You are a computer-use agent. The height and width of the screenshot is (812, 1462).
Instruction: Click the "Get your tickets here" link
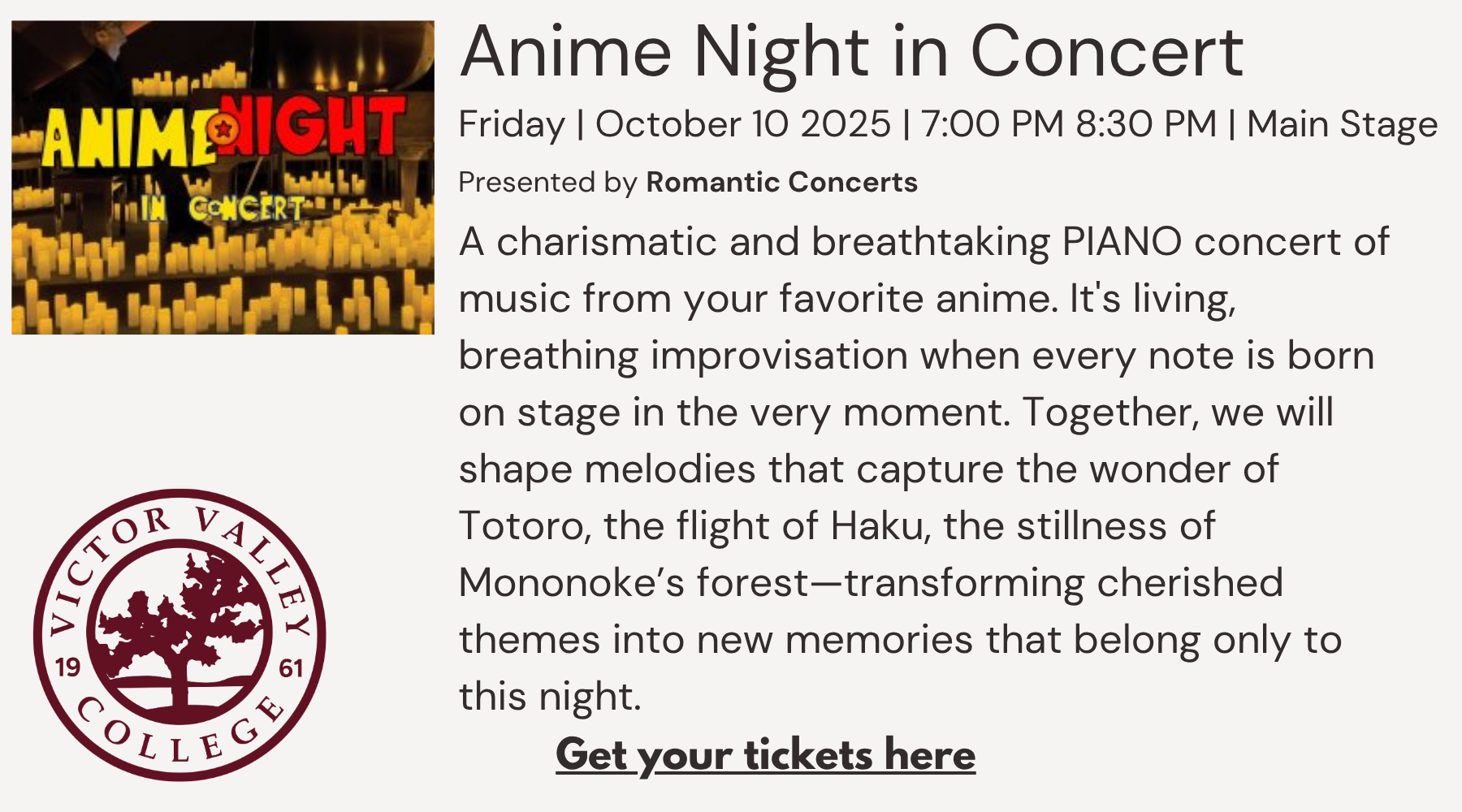coord(765,755)
